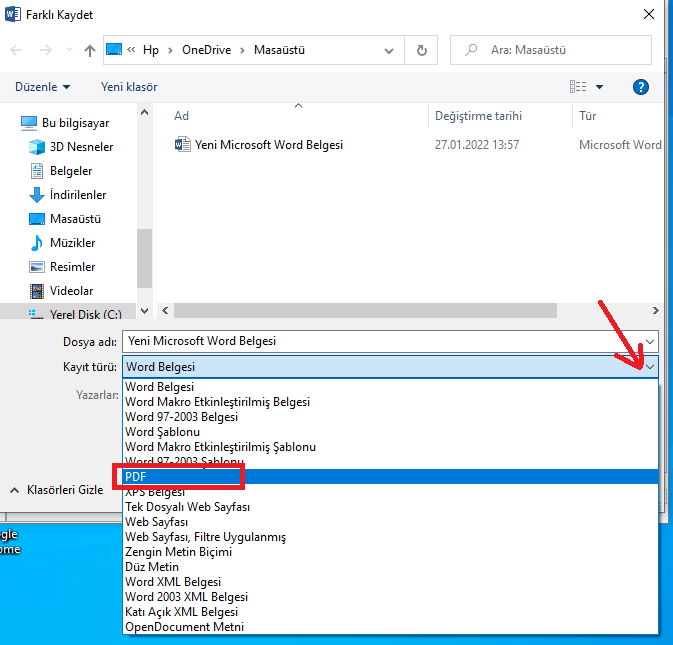Collapse the Kayıt türü dropdown list
The height and width of the screenshot is (645, 673).
tap(650, 367)
